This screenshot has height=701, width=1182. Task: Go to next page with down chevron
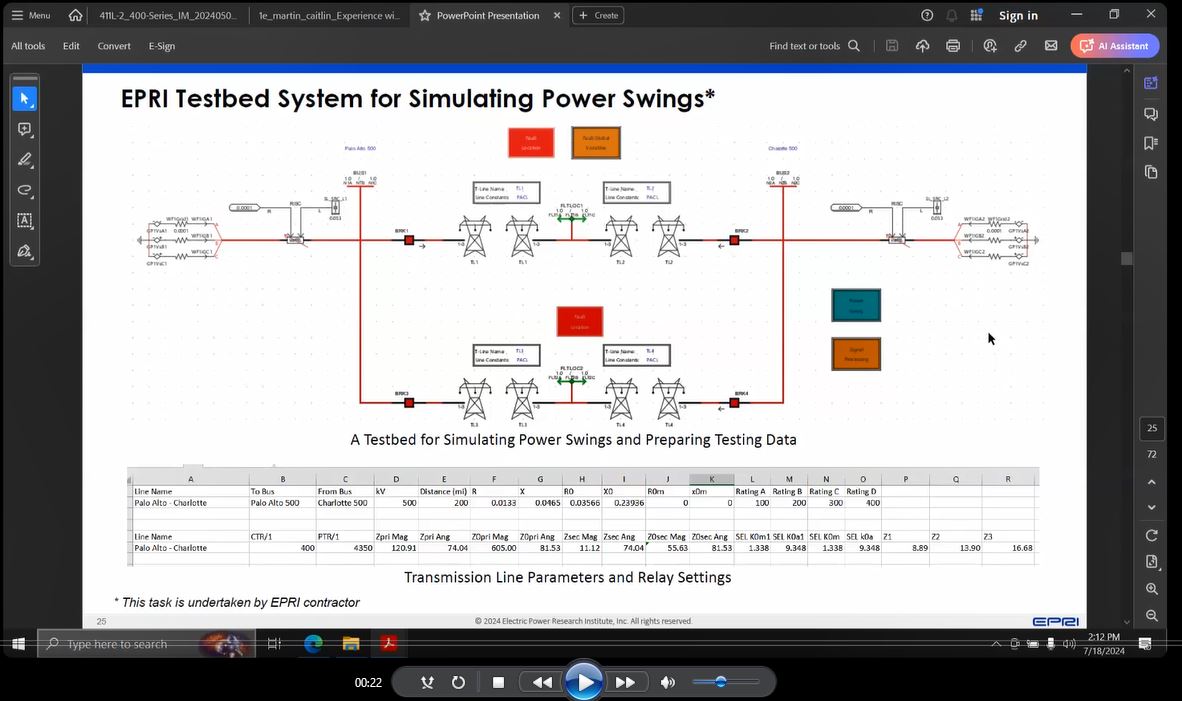(x=1152, y=508)
